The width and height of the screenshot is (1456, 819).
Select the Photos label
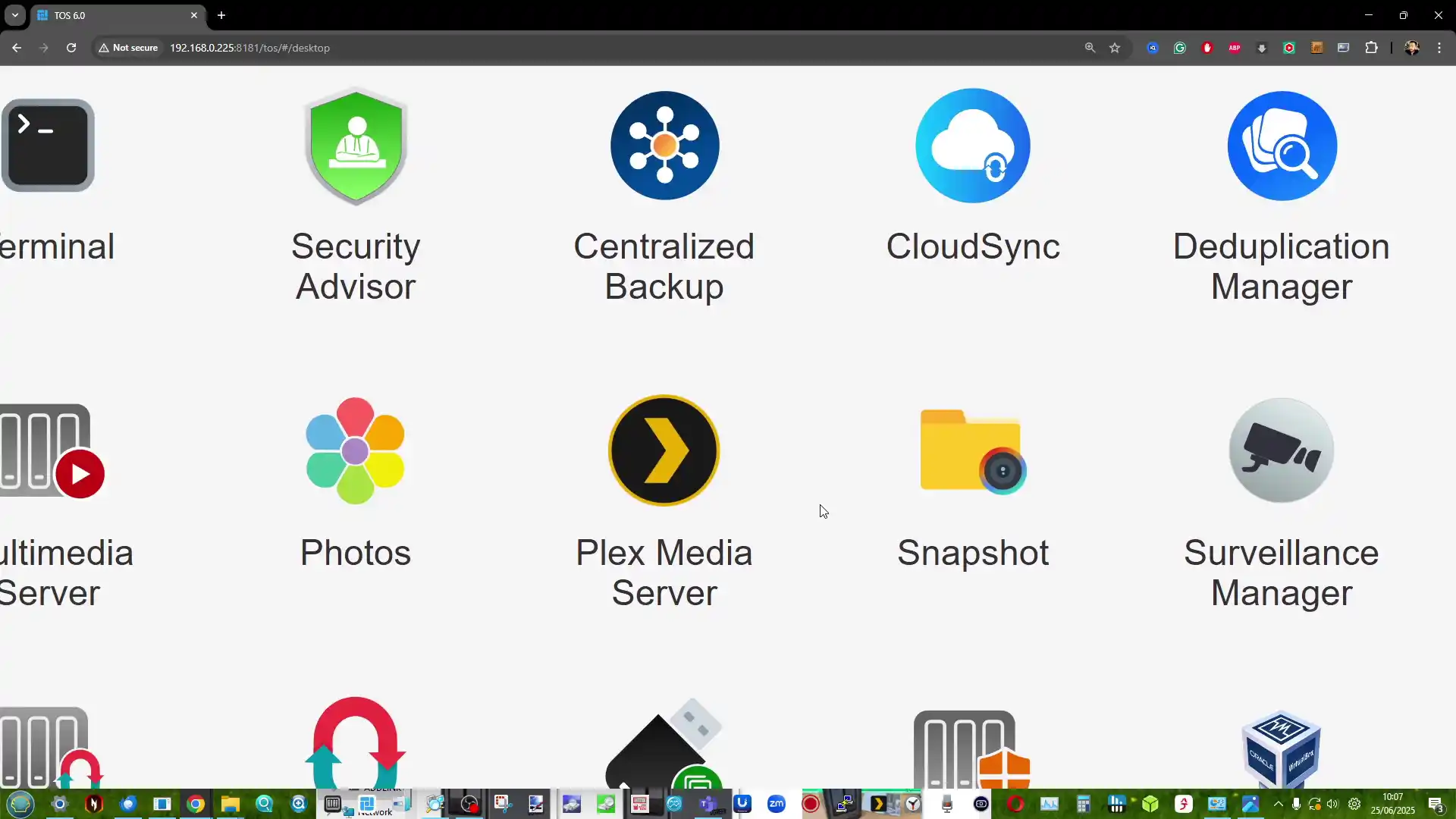[356, 553]
